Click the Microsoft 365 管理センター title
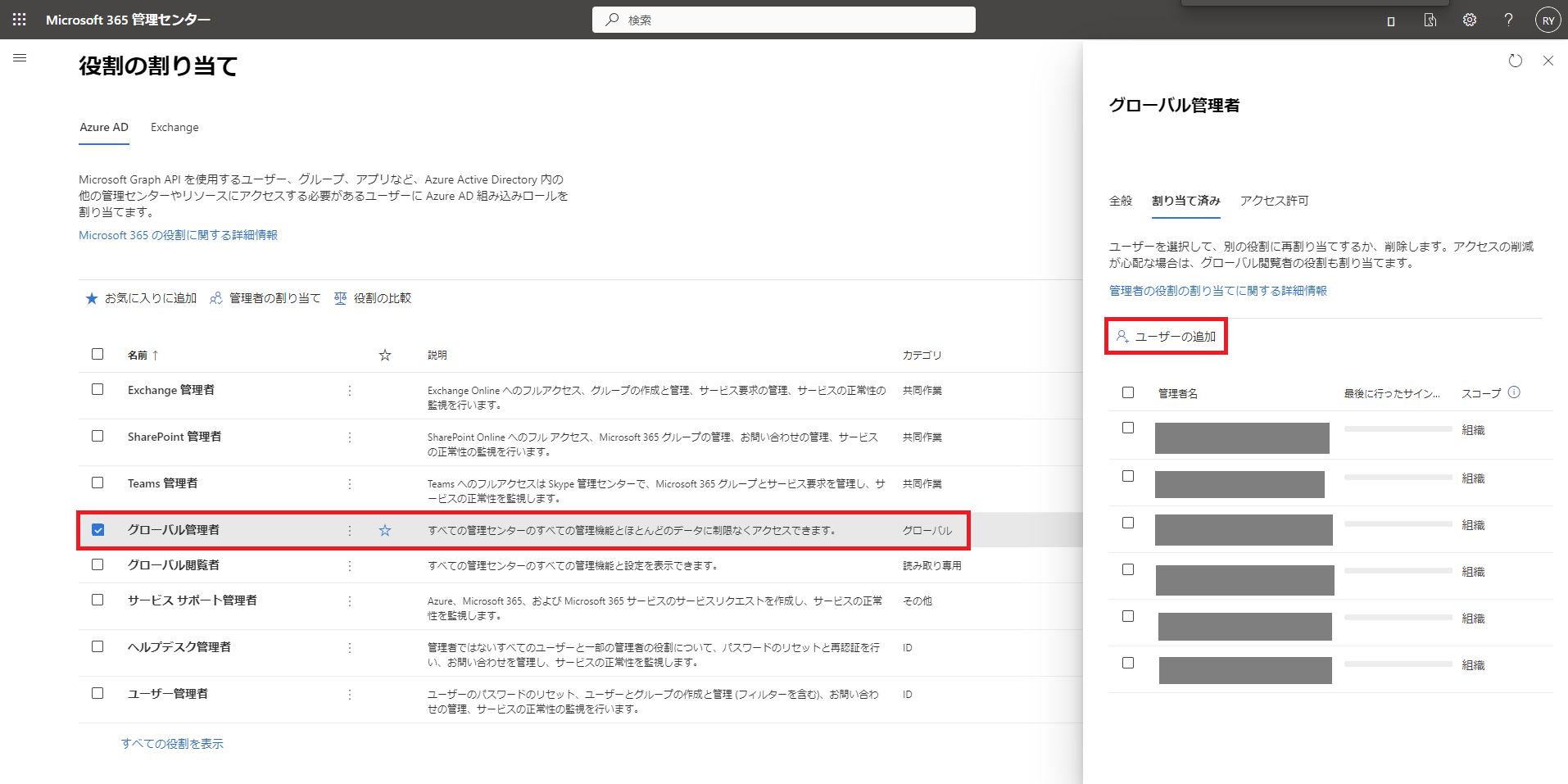1568x784 pixels. pyautogui.click(x=129, y=20)
